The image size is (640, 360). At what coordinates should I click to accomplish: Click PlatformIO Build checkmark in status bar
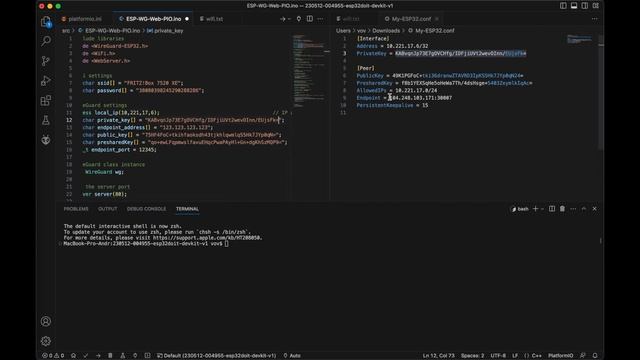pos(86,356)
